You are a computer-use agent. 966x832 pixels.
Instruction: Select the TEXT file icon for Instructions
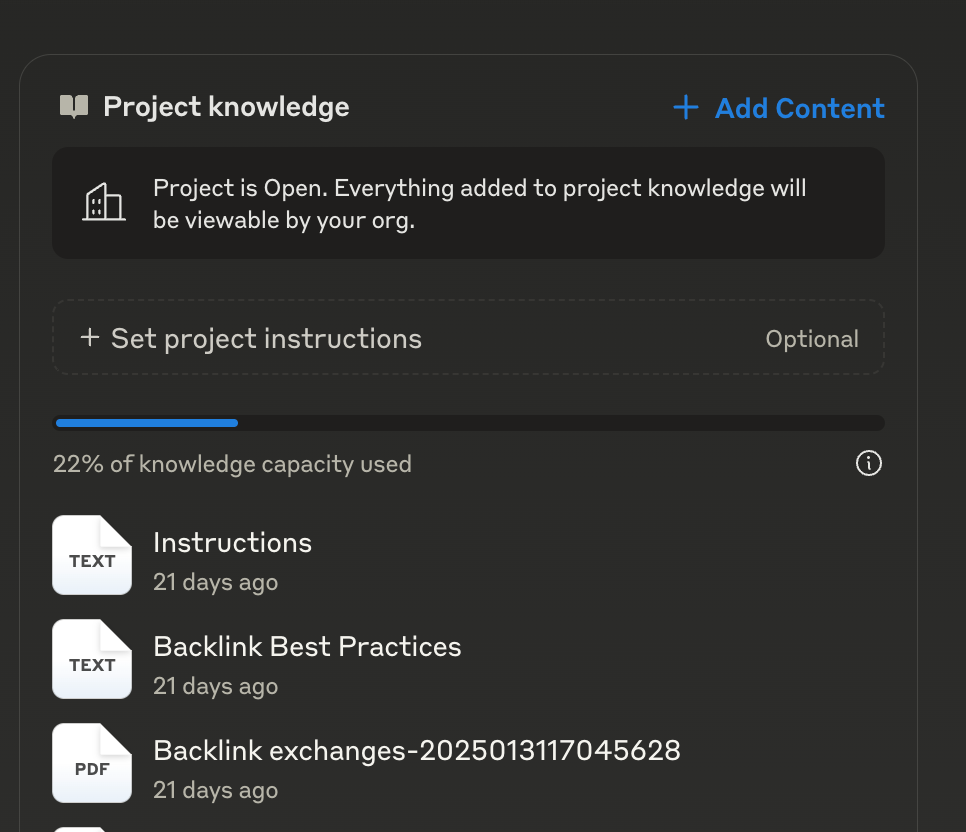(x=91, y=555)
